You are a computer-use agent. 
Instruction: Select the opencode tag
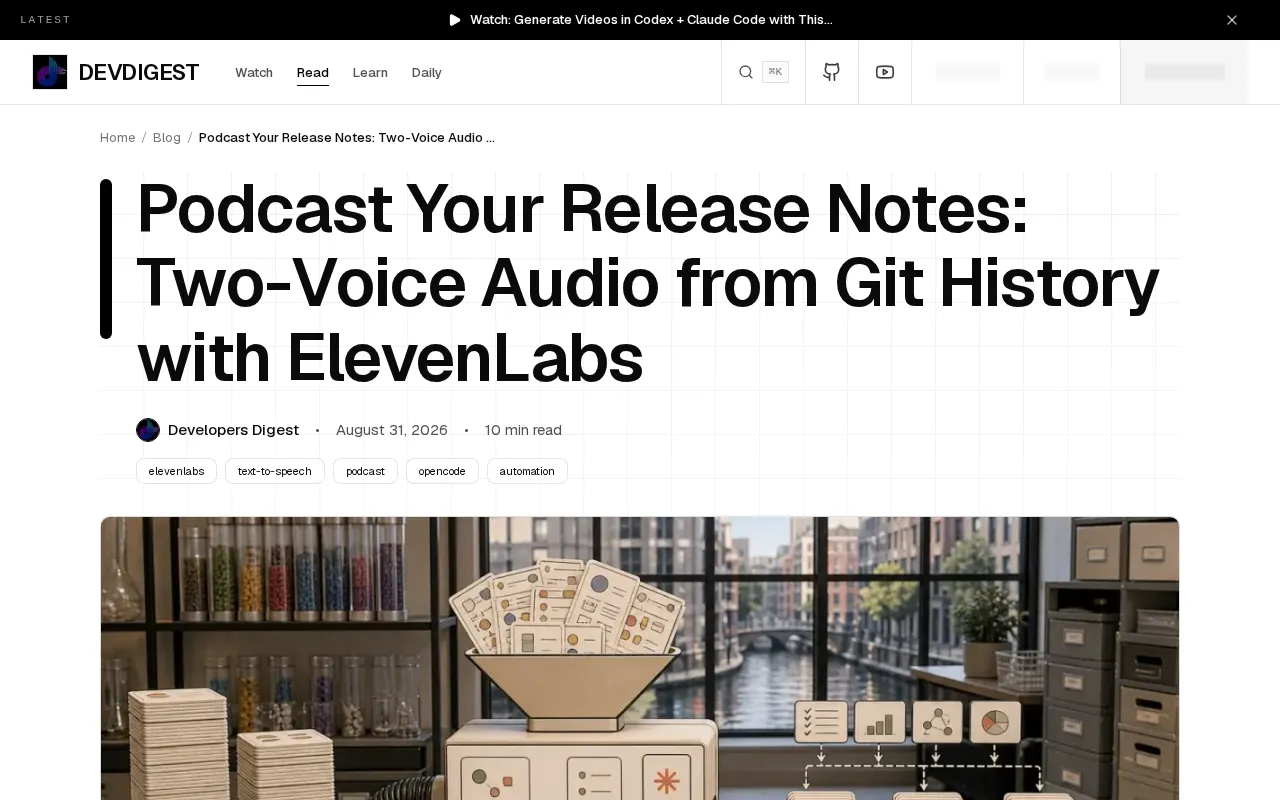point(442,471)
